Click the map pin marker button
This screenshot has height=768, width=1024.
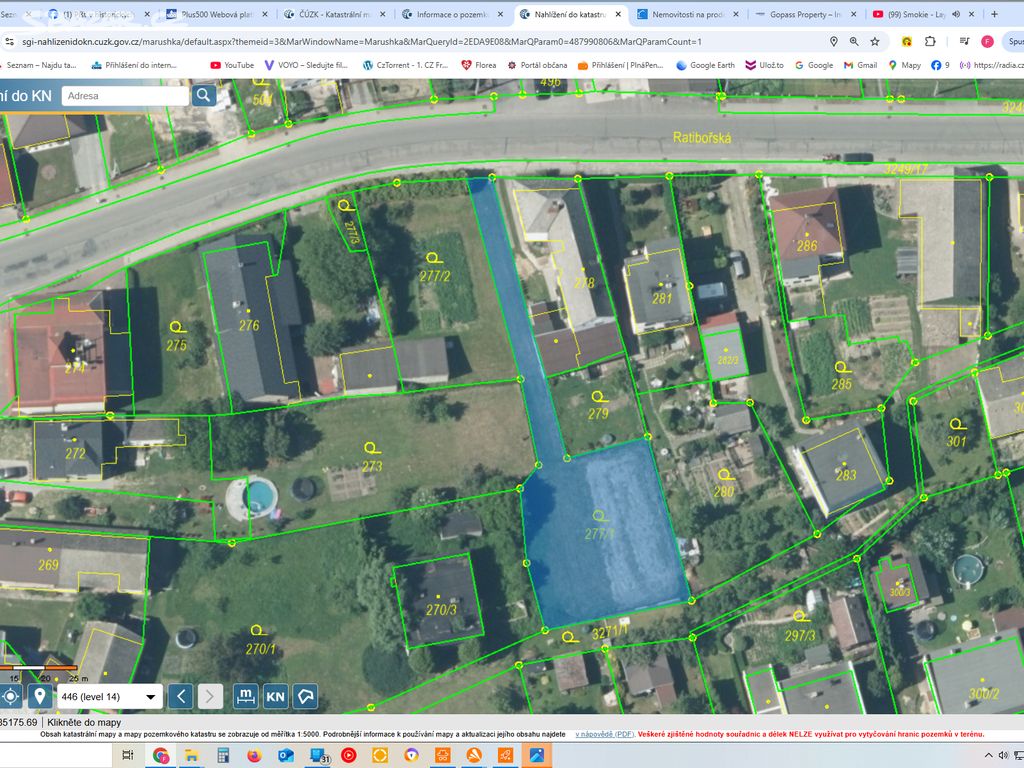click(x=39, y=697)
